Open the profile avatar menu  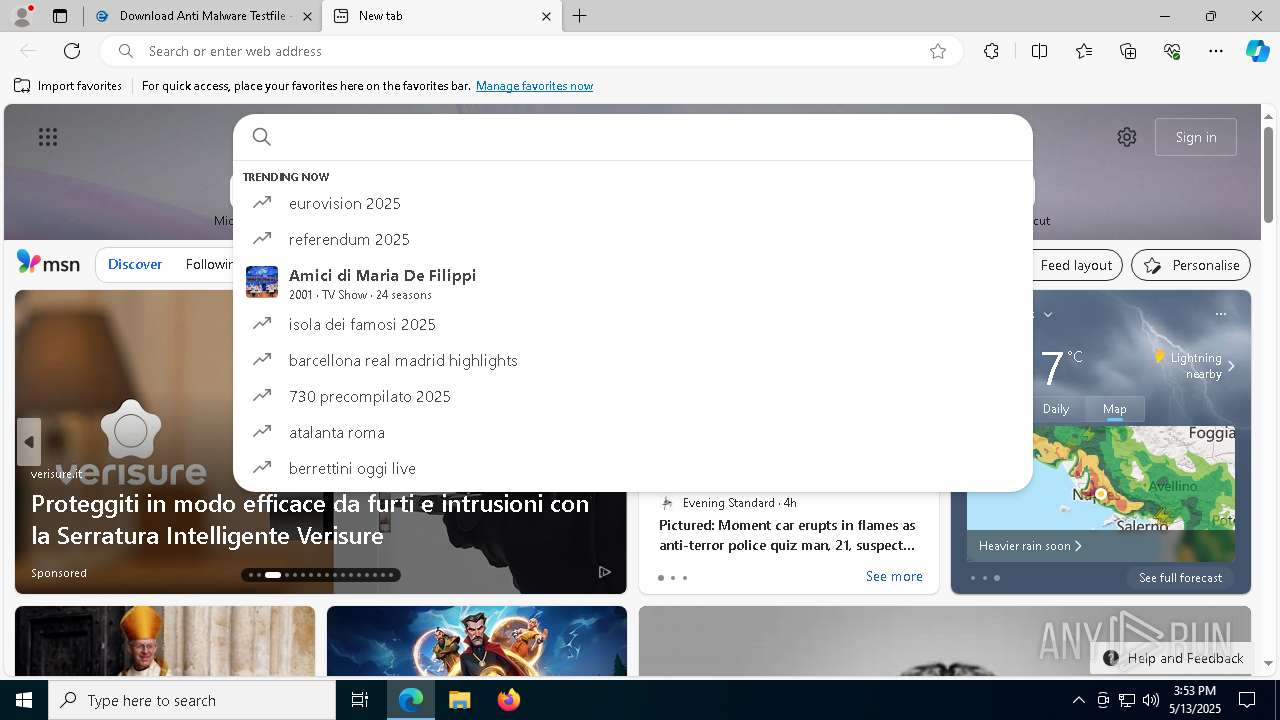[22, 16]
